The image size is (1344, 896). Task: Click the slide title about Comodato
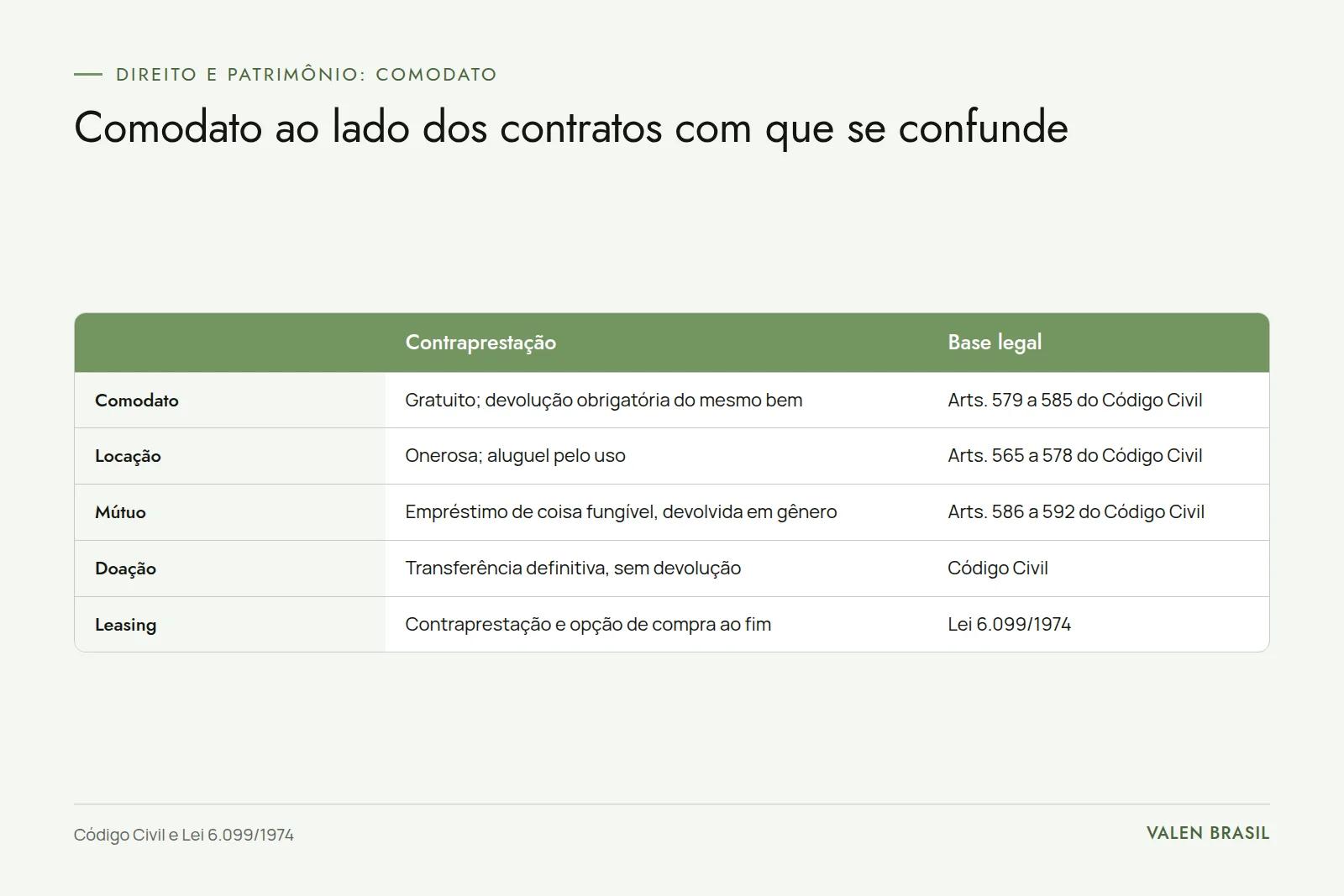[x=571, y=128]
